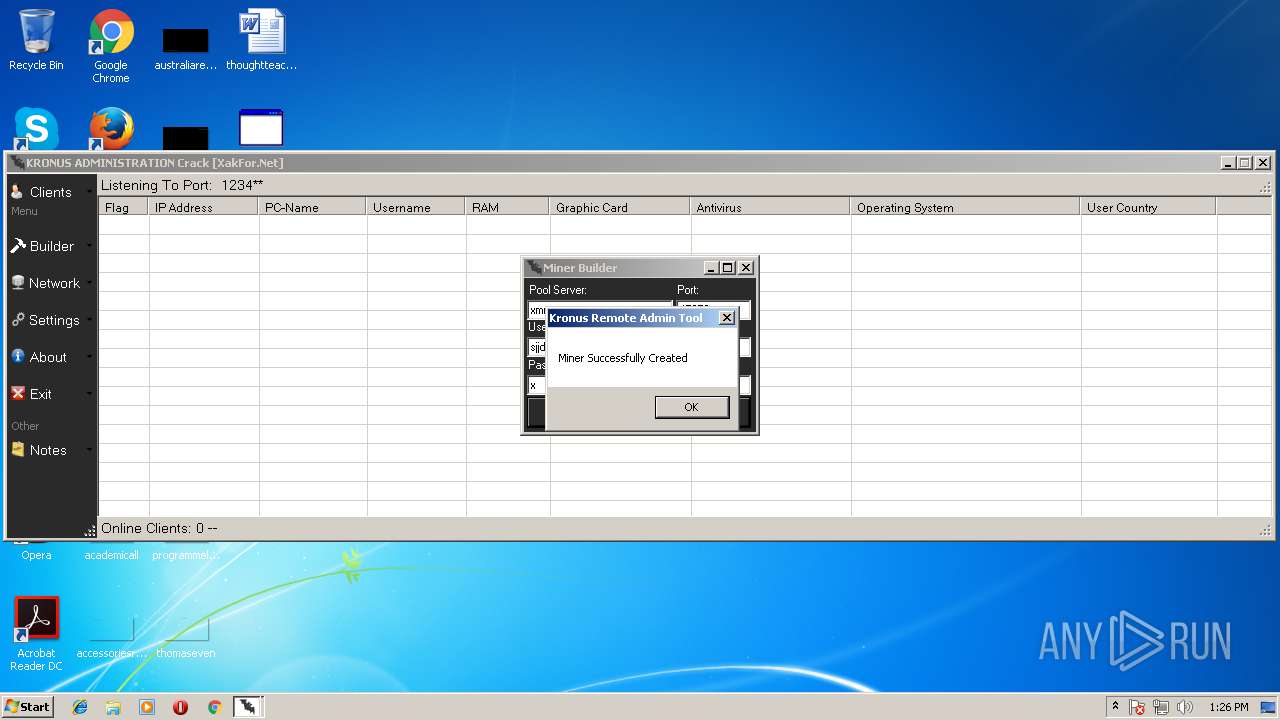Open the Clients menu in the sidebar
Image resolution: width=1280 pixels, height=720 pixels.
[x=51, y=192]
